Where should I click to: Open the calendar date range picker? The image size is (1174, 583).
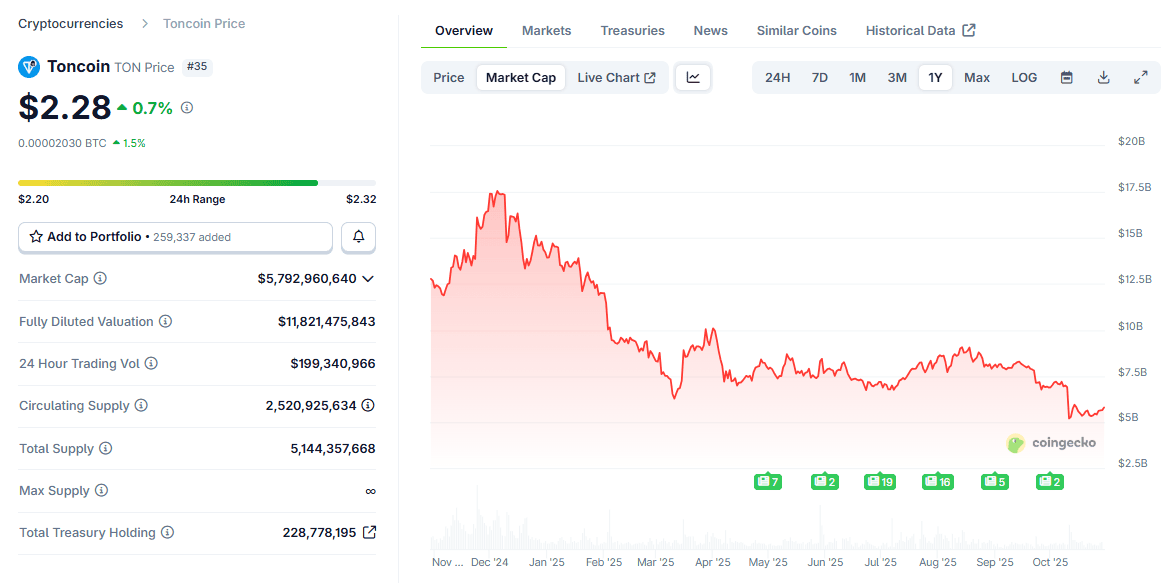click(x=1066, y=77)
